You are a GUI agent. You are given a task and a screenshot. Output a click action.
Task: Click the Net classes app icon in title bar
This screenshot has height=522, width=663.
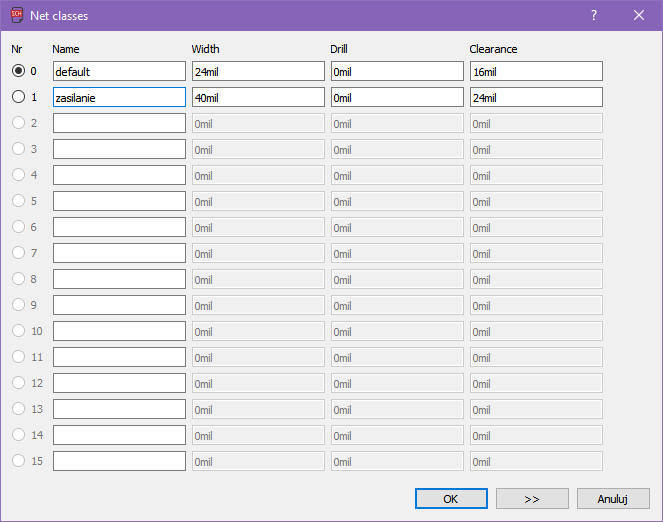click(x=15, y=15)
